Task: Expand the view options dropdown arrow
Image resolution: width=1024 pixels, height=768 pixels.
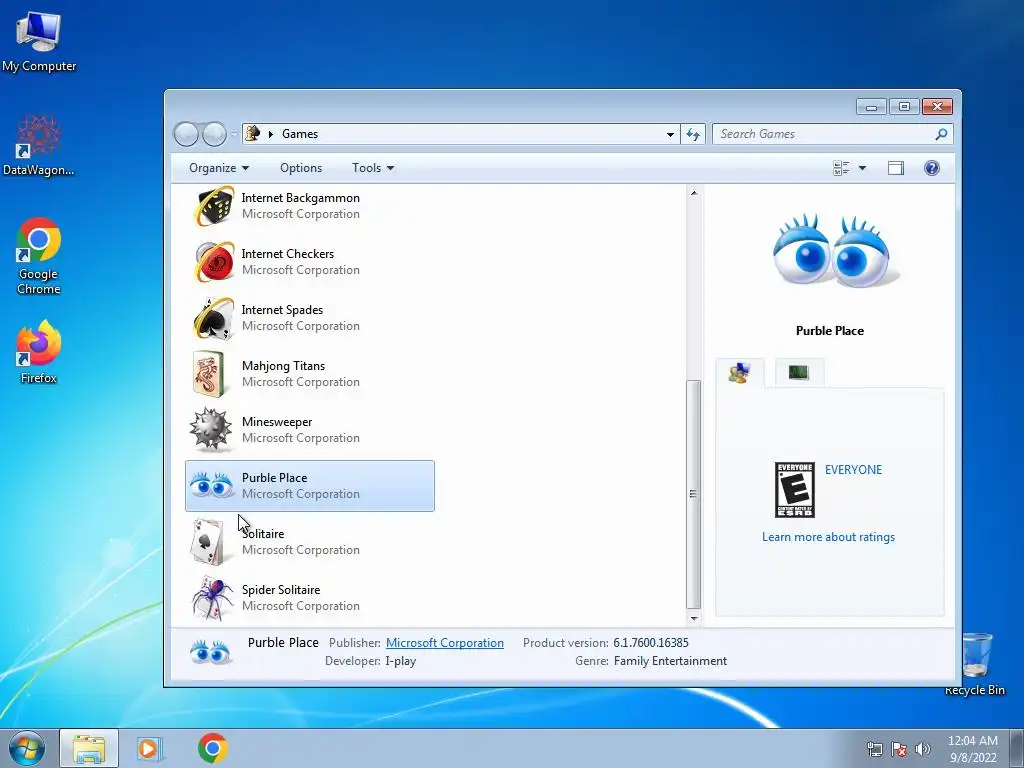Action: [x=862, y=168]
